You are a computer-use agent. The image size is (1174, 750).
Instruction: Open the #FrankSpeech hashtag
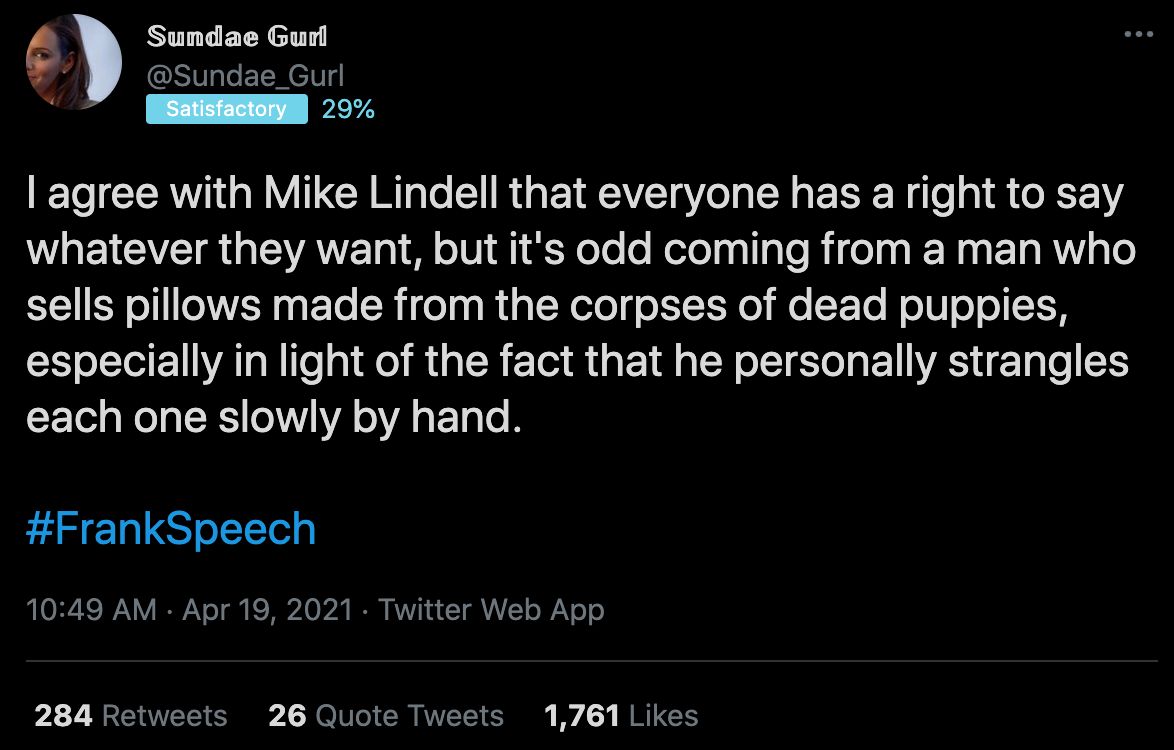pos(170,528)
